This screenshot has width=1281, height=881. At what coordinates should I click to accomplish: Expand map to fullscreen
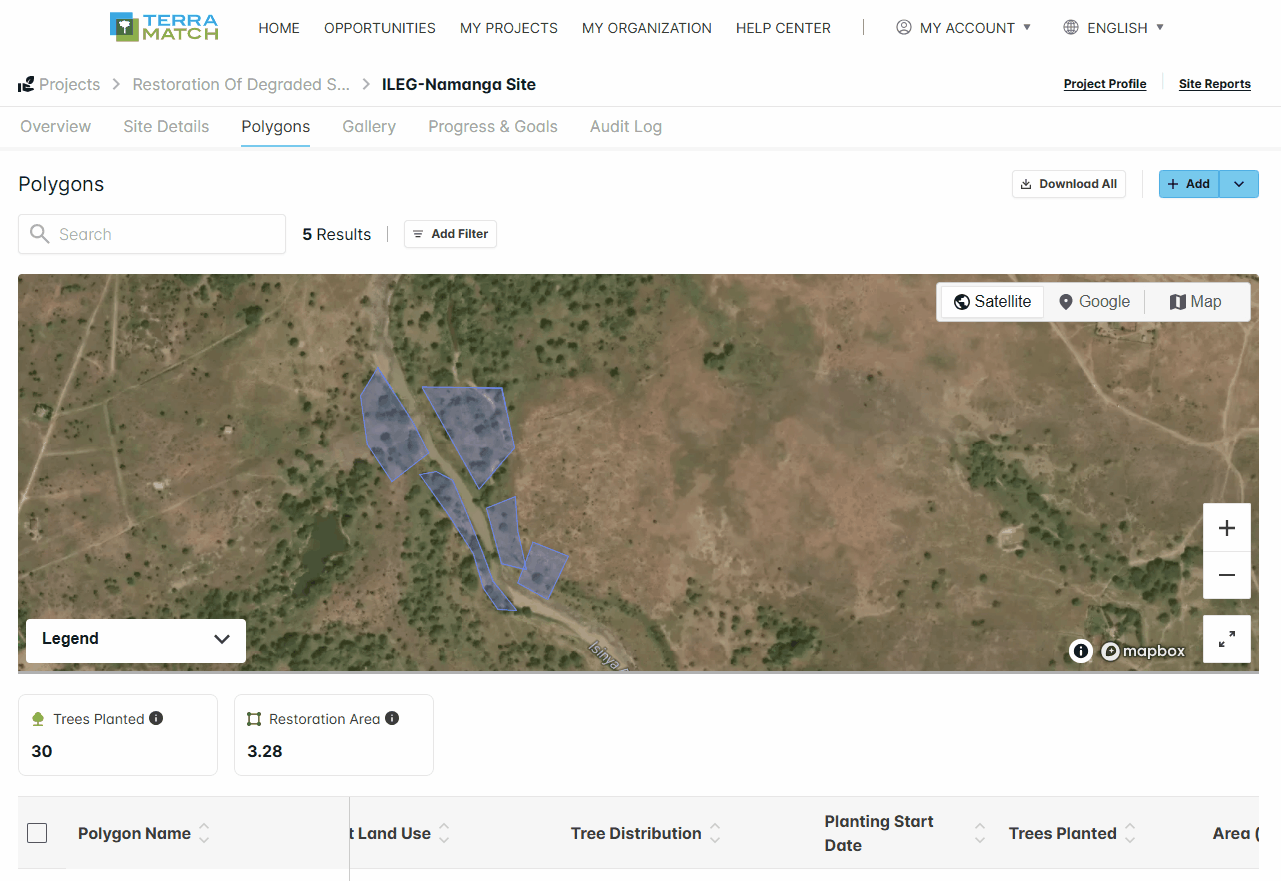click(1227, 639)
